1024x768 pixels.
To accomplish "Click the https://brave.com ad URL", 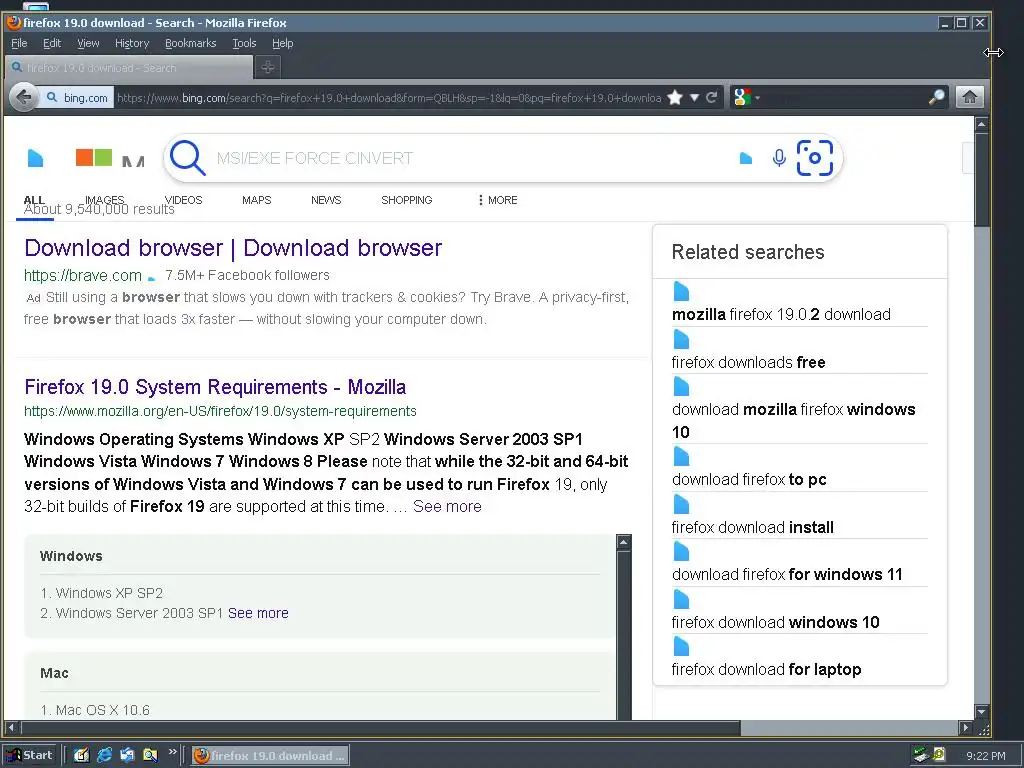I will click(83, 276).
